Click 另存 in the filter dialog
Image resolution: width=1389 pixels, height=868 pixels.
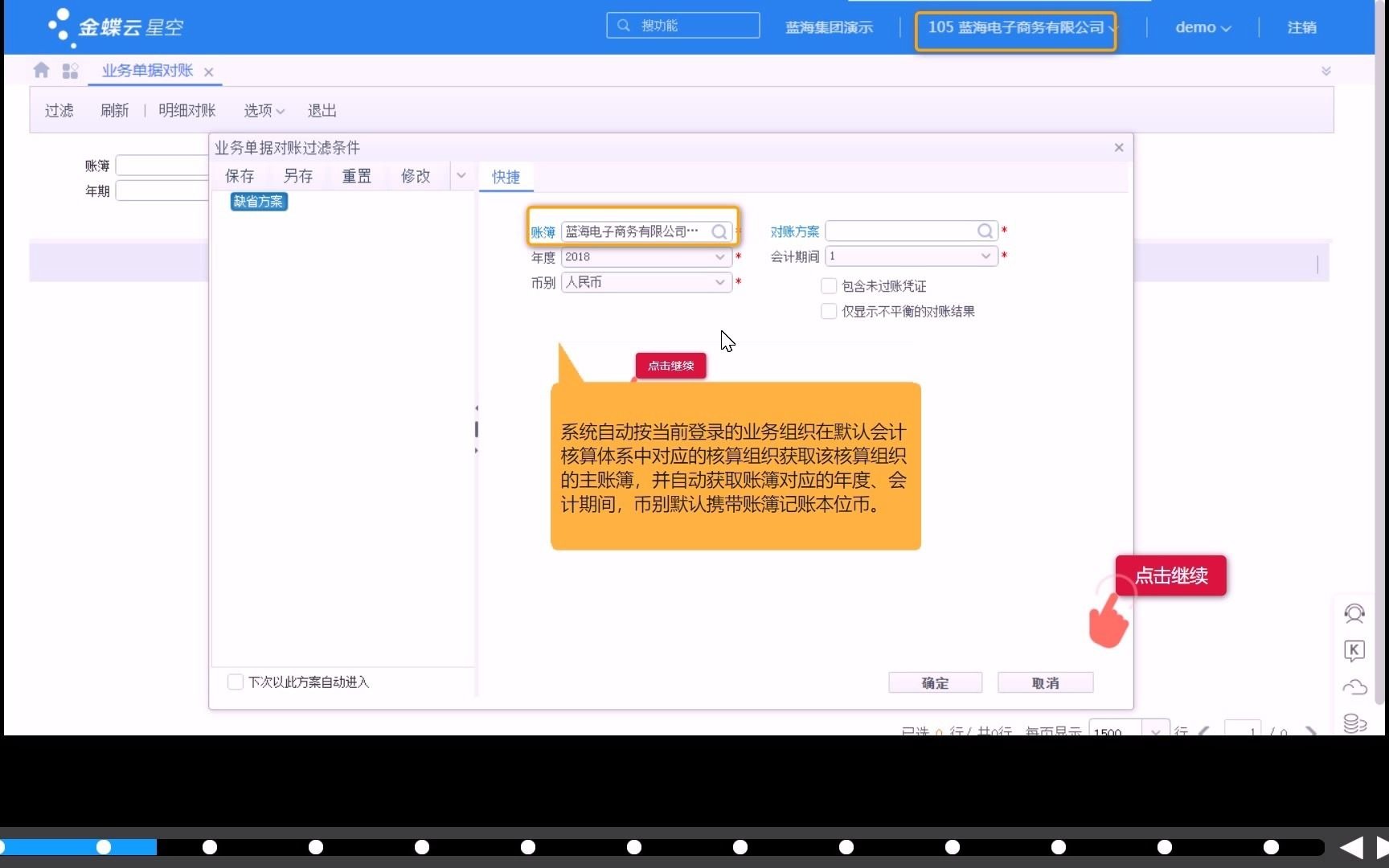point(298,176)
